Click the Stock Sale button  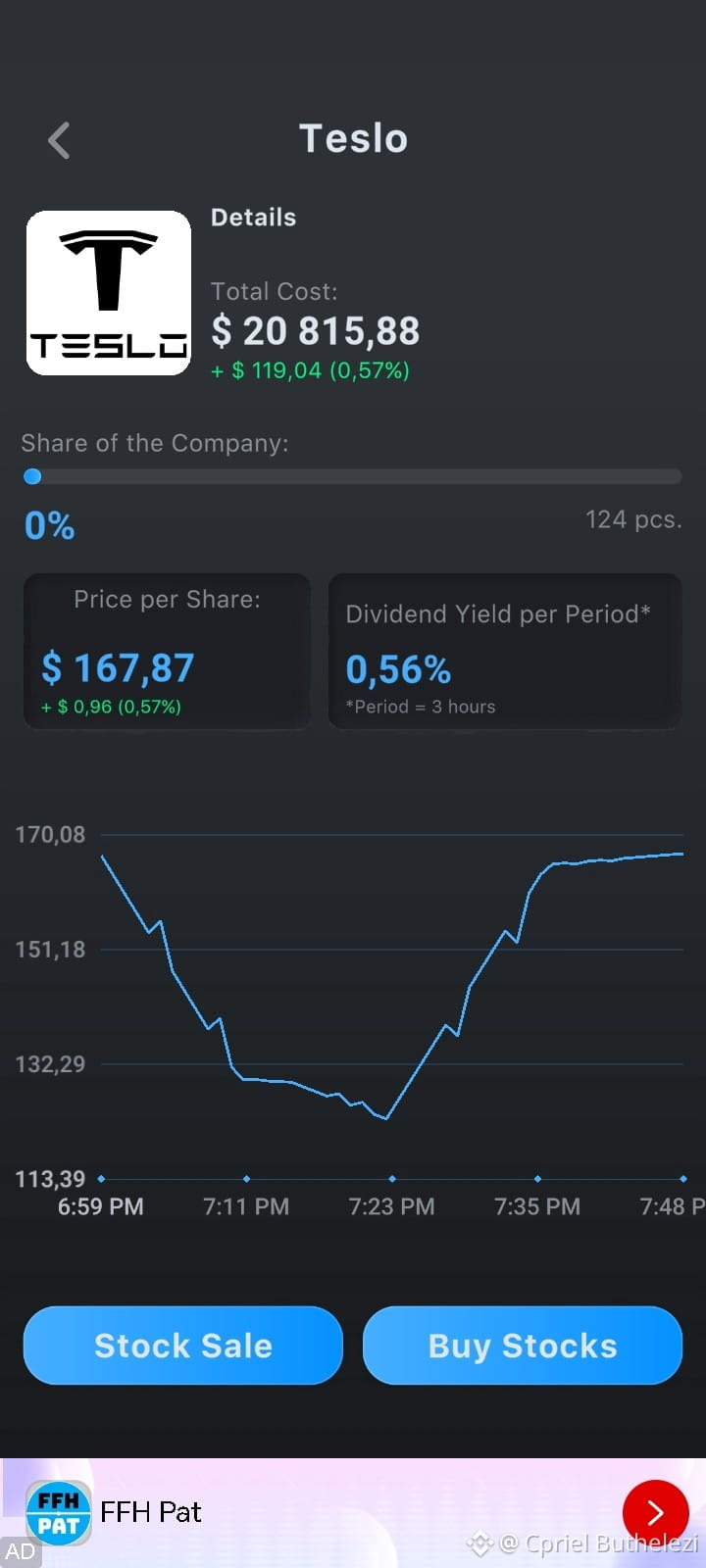(183, 1346)
